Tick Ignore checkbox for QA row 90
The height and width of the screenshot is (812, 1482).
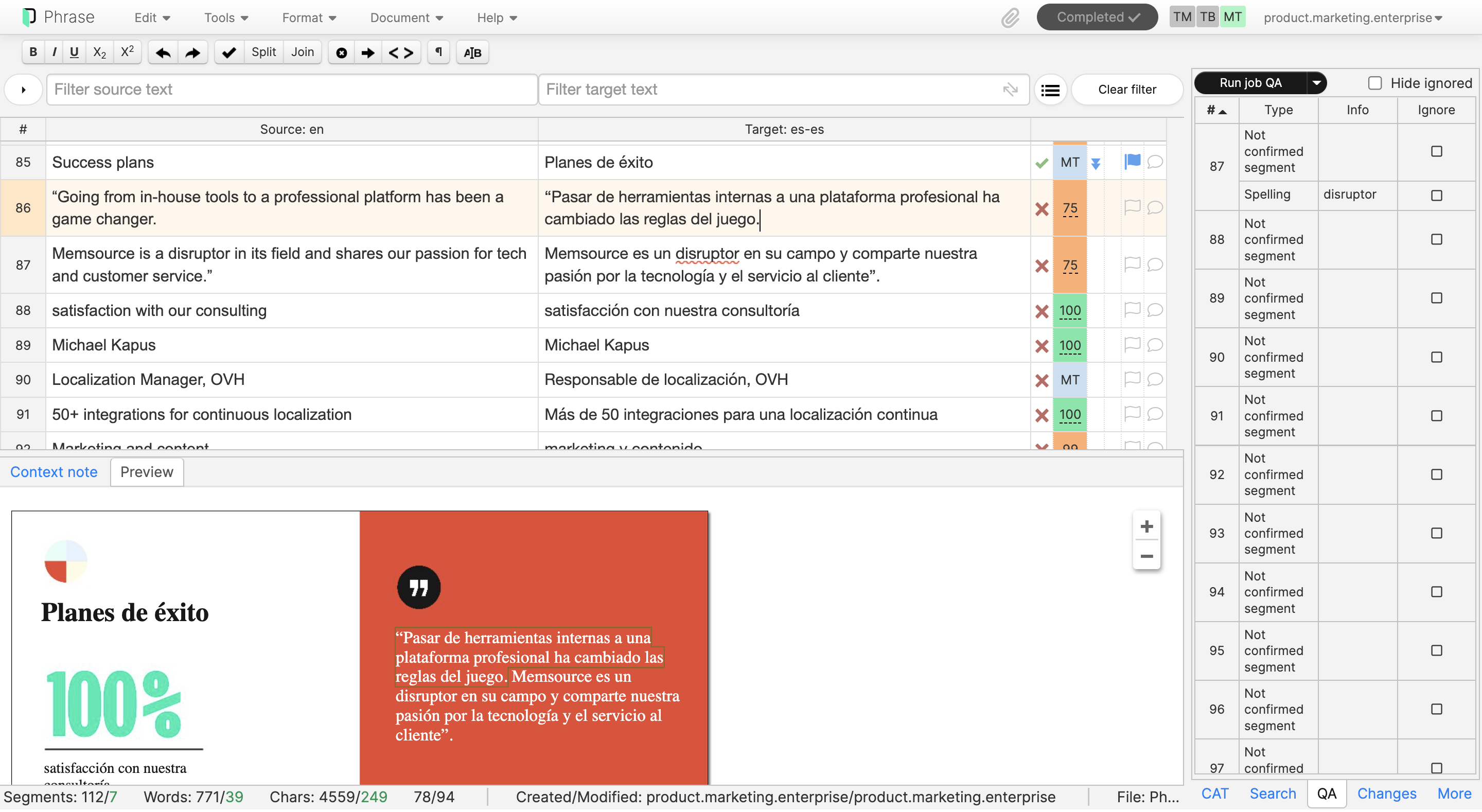tap(1436, 357)
